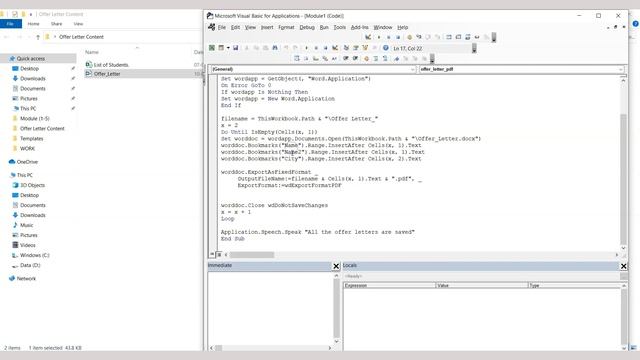Click Break icon in the Standard toolbar
640x360 pixels.
pos(316,48)
